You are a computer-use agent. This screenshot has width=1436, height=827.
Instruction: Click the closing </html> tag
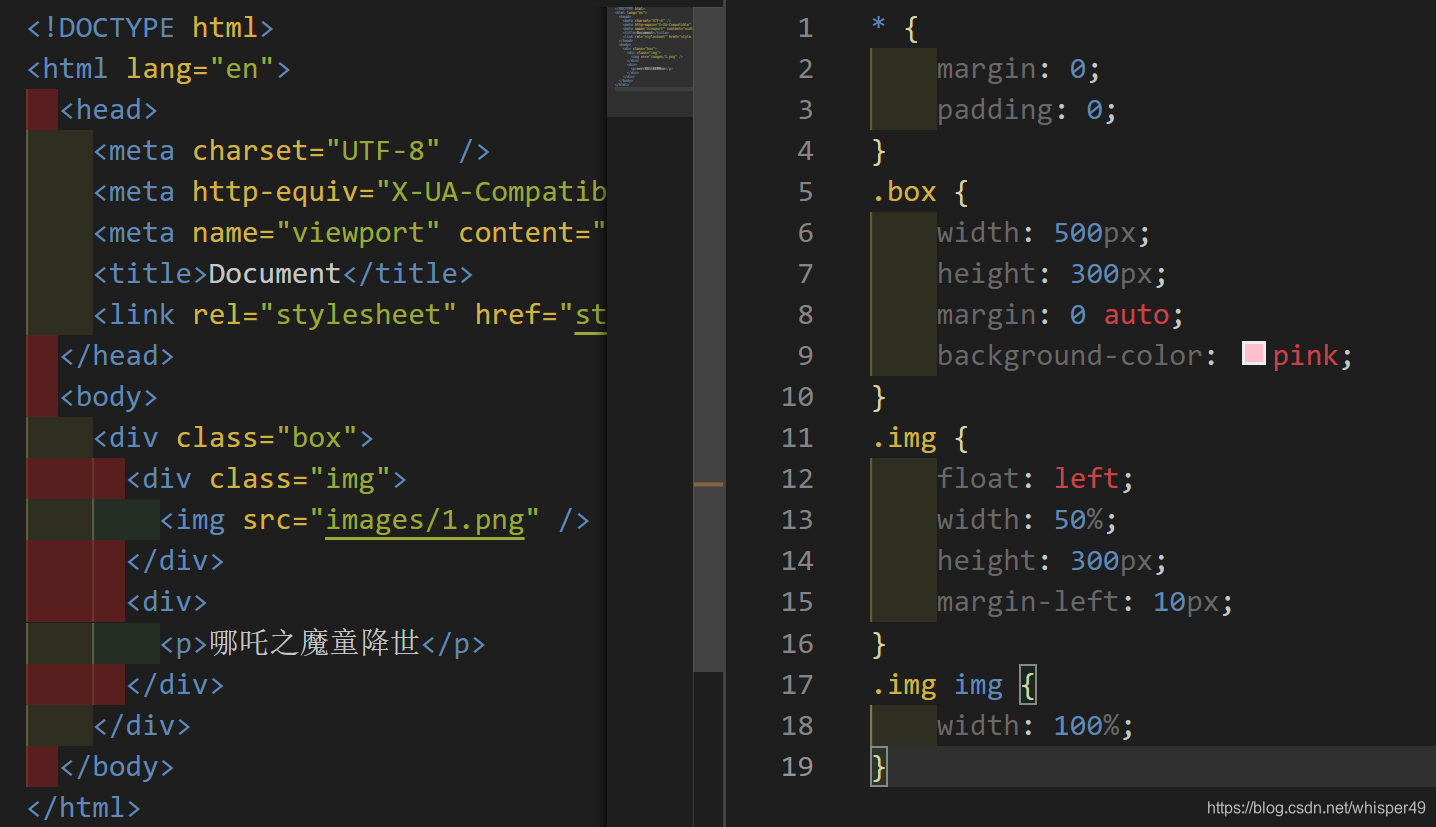tap(83, 808)
